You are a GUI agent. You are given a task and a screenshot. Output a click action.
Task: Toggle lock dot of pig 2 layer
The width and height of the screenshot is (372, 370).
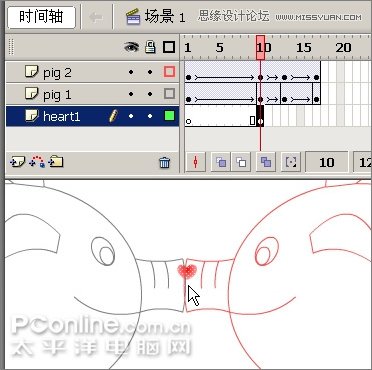pyautogui.click(x=150, y=72)
